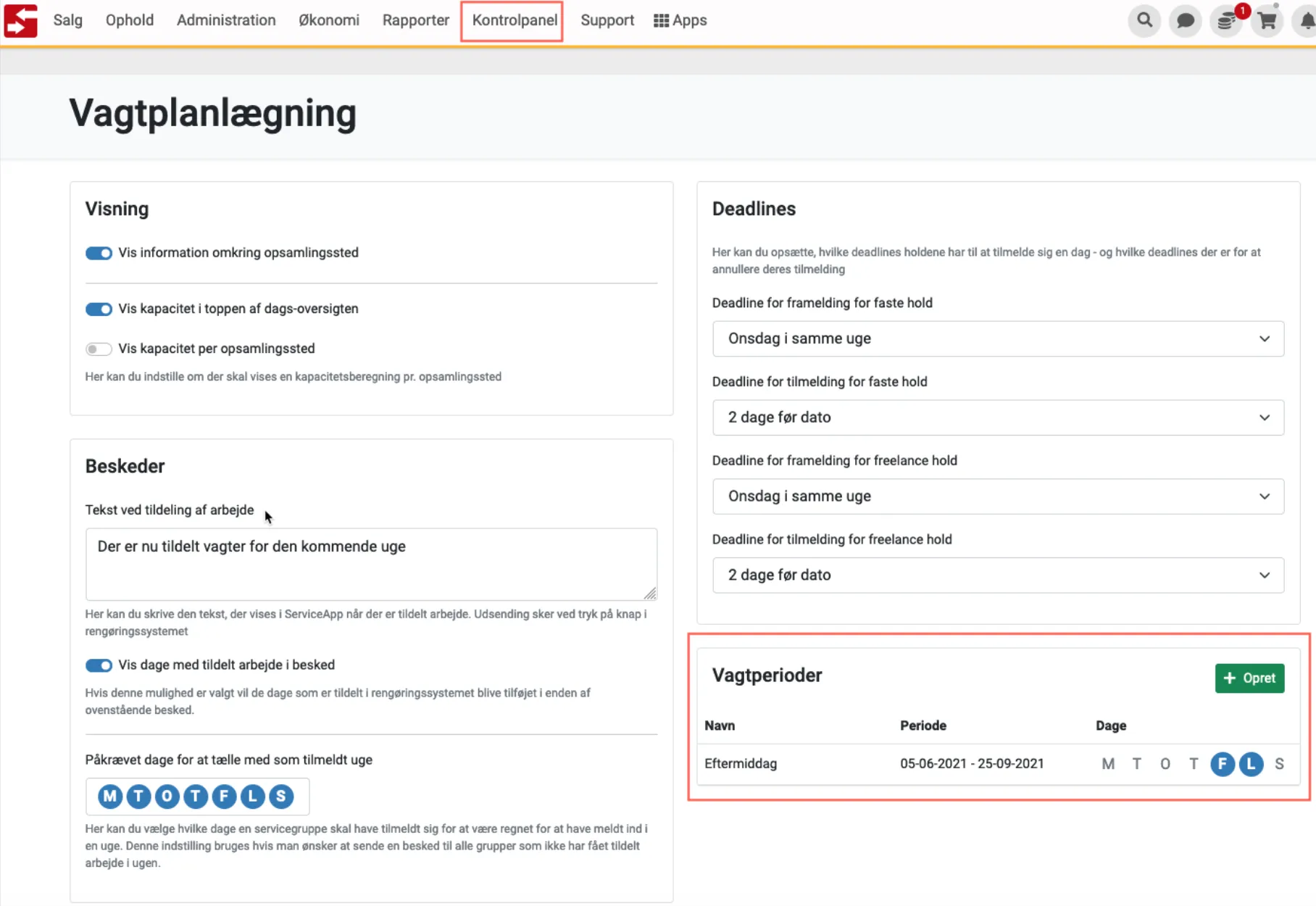Open the Apps grid menu

coord(680,20)
